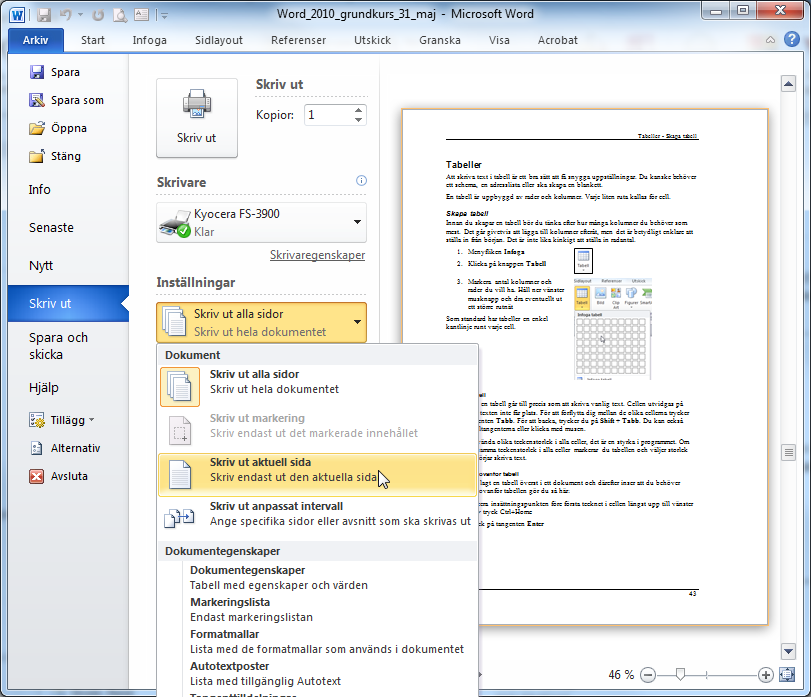This screenshot has width=811, height=697.
Task: Open the Senaste documents section
Action: point(51,228)
